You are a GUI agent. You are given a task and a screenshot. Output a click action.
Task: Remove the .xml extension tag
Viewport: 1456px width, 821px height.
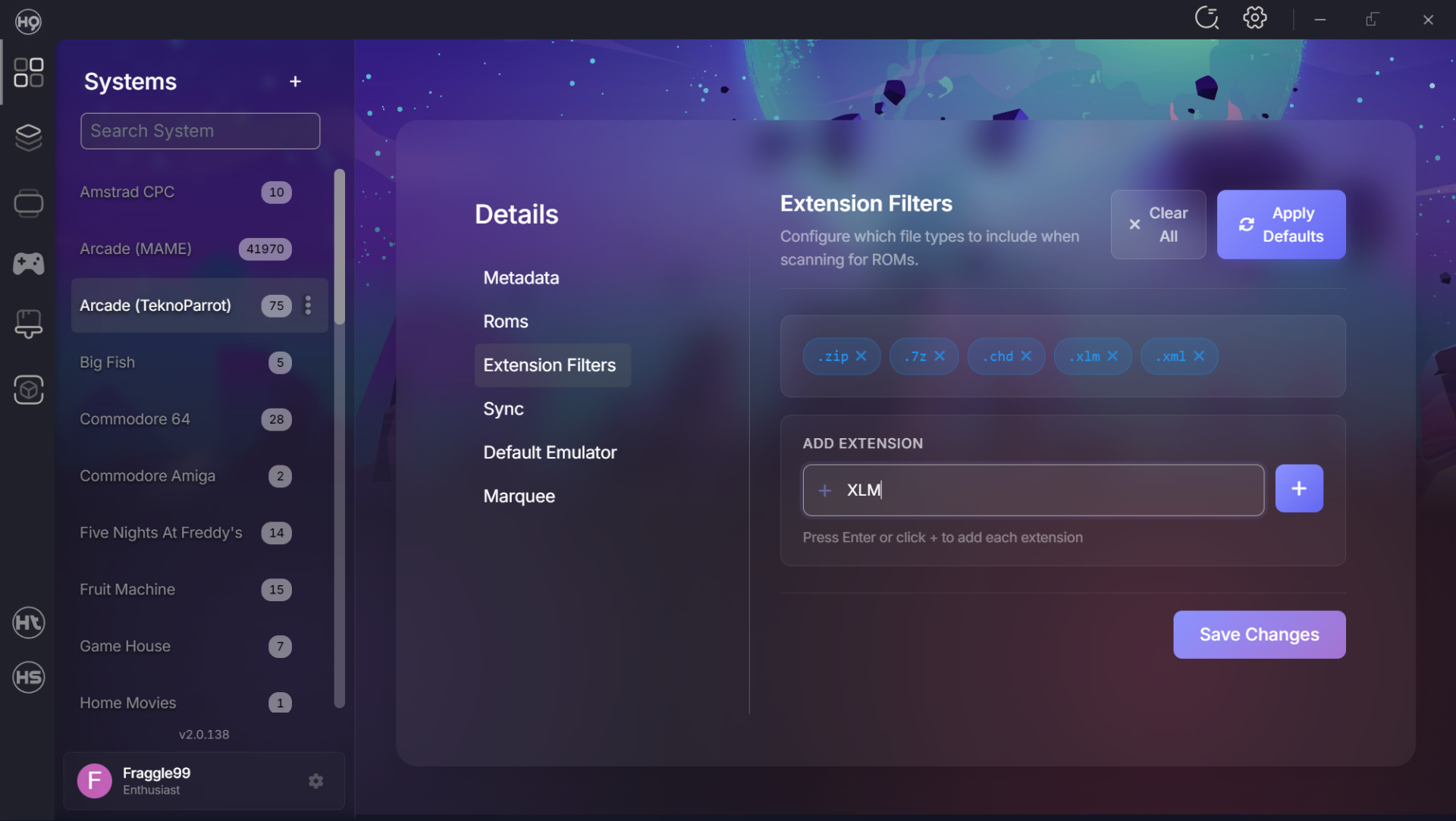(x=1200, y=356)
